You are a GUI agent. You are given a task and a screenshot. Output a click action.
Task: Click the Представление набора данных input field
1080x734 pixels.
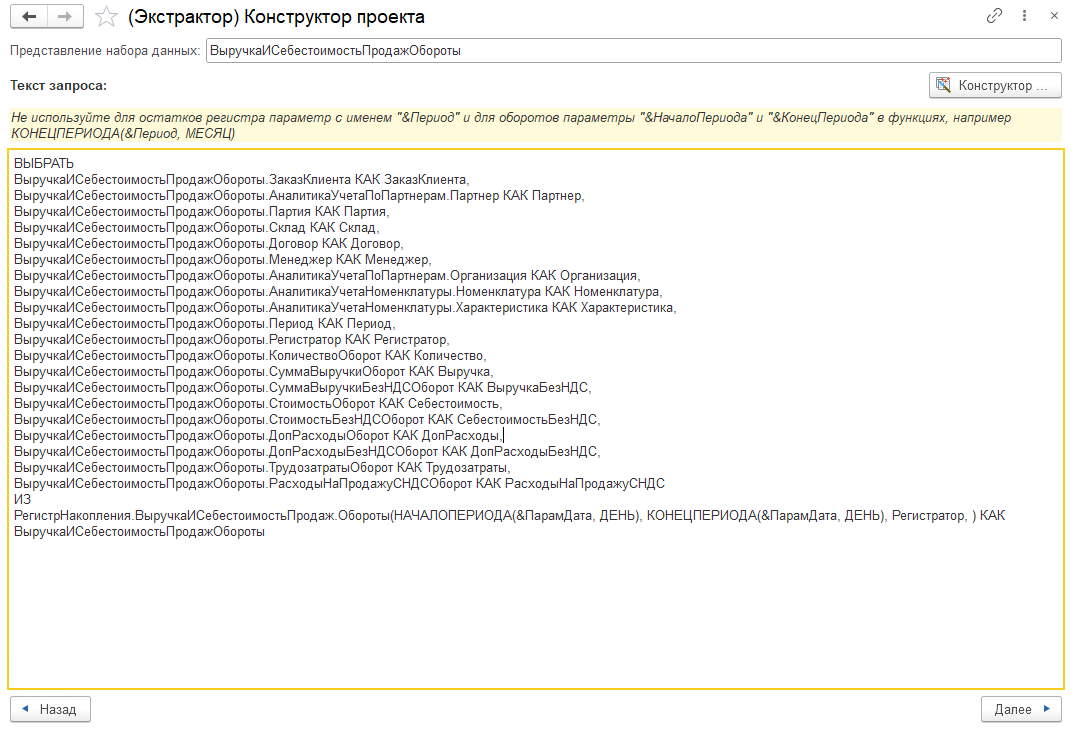633,50
